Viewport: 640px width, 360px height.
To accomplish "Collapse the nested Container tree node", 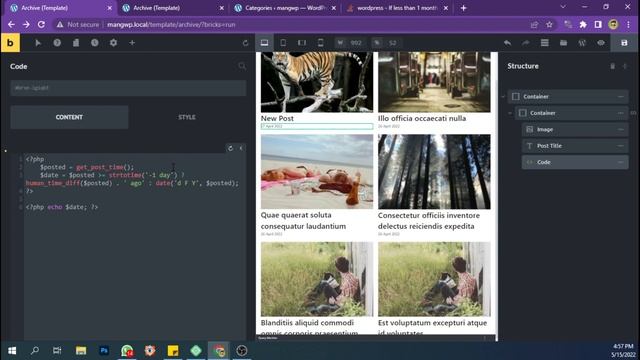I will [510, 113].
